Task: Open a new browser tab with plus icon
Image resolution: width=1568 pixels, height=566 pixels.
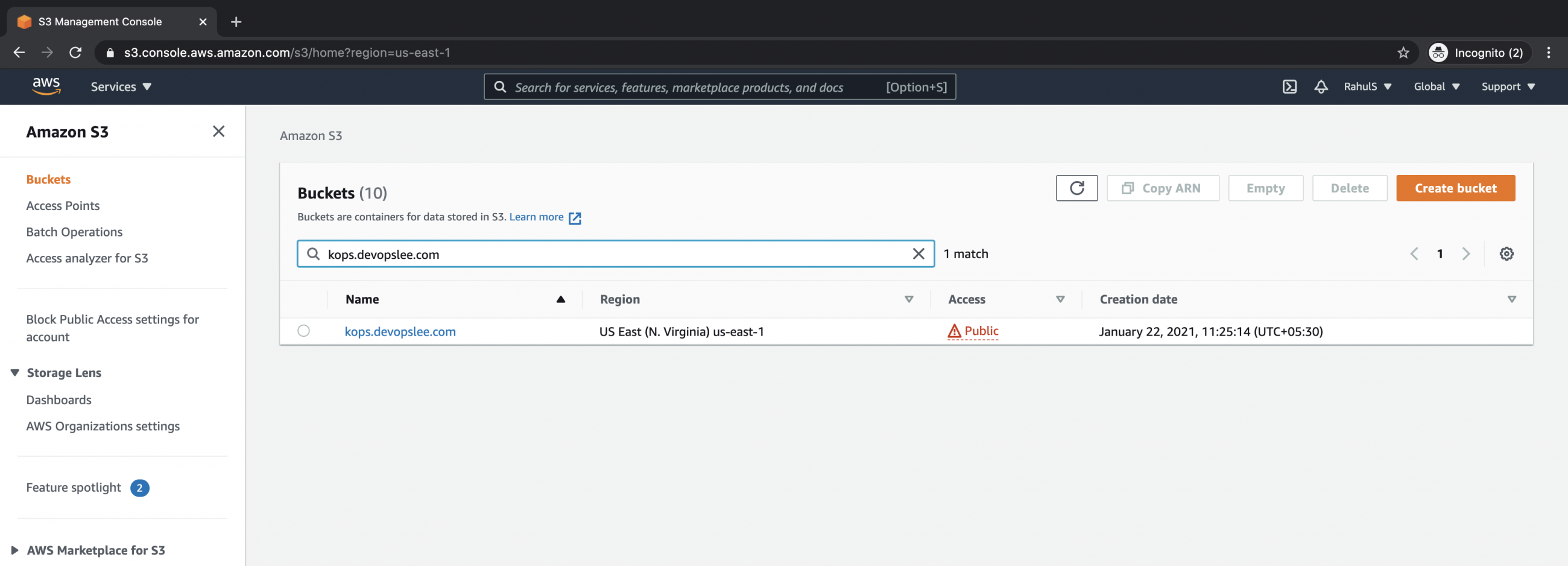Action: coord(236,22)
